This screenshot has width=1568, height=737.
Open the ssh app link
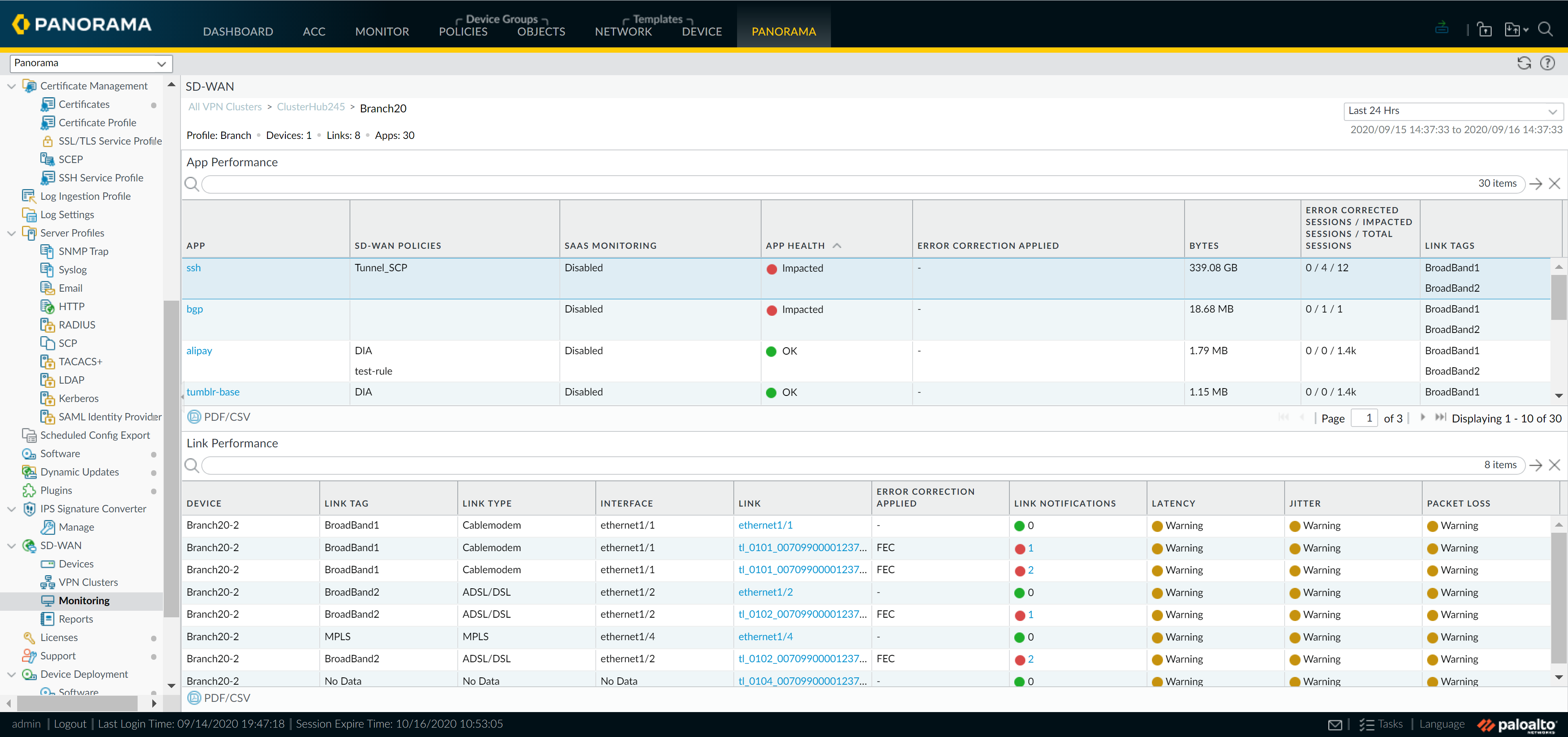point(194,268)
